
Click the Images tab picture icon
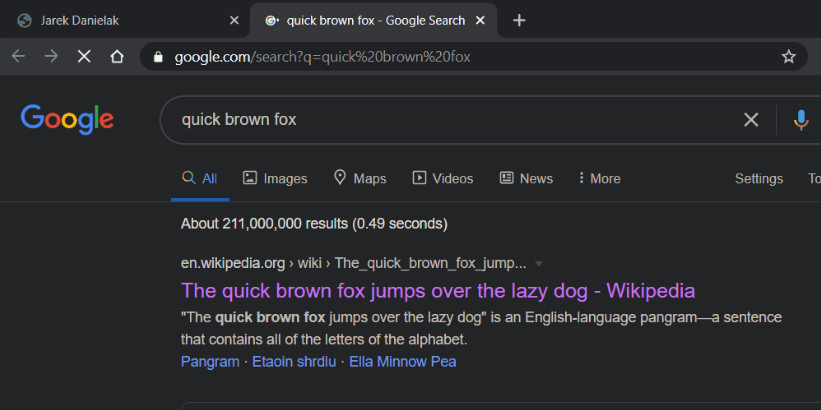point(250,178)
